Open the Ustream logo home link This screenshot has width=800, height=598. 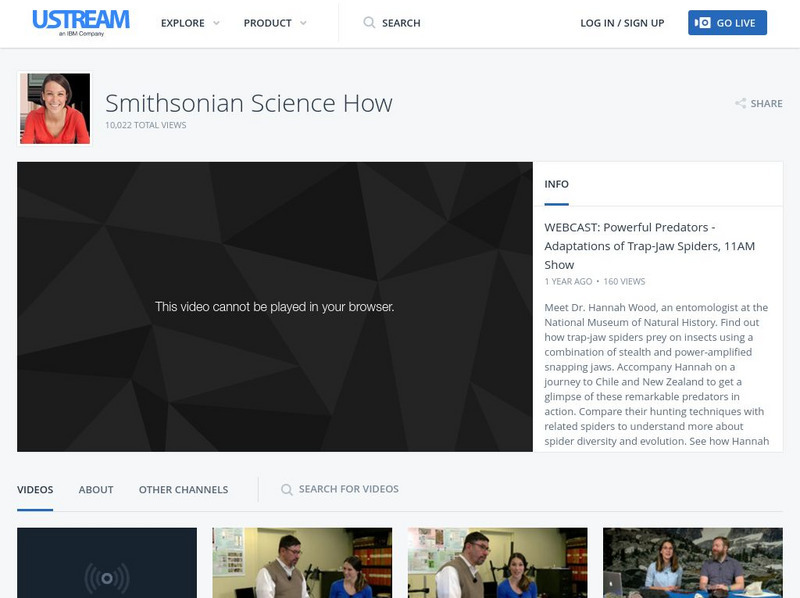coord(81,23)
